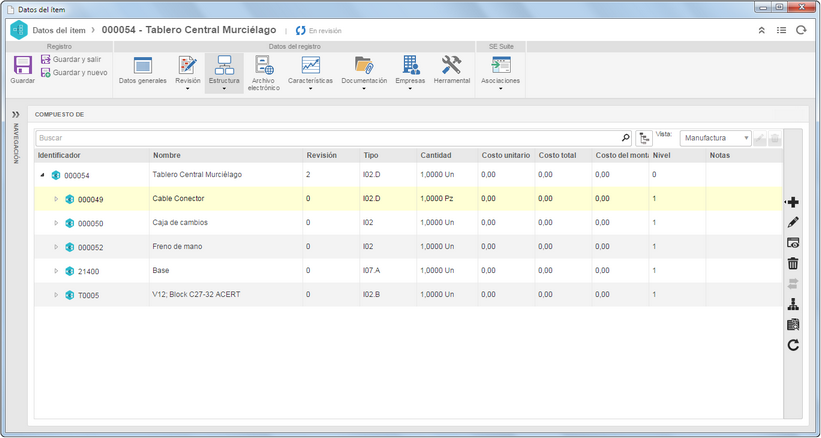Click the trash delete icon in sidebar
The height and width of the screenshot is (438, 821).
coord(793,263)
